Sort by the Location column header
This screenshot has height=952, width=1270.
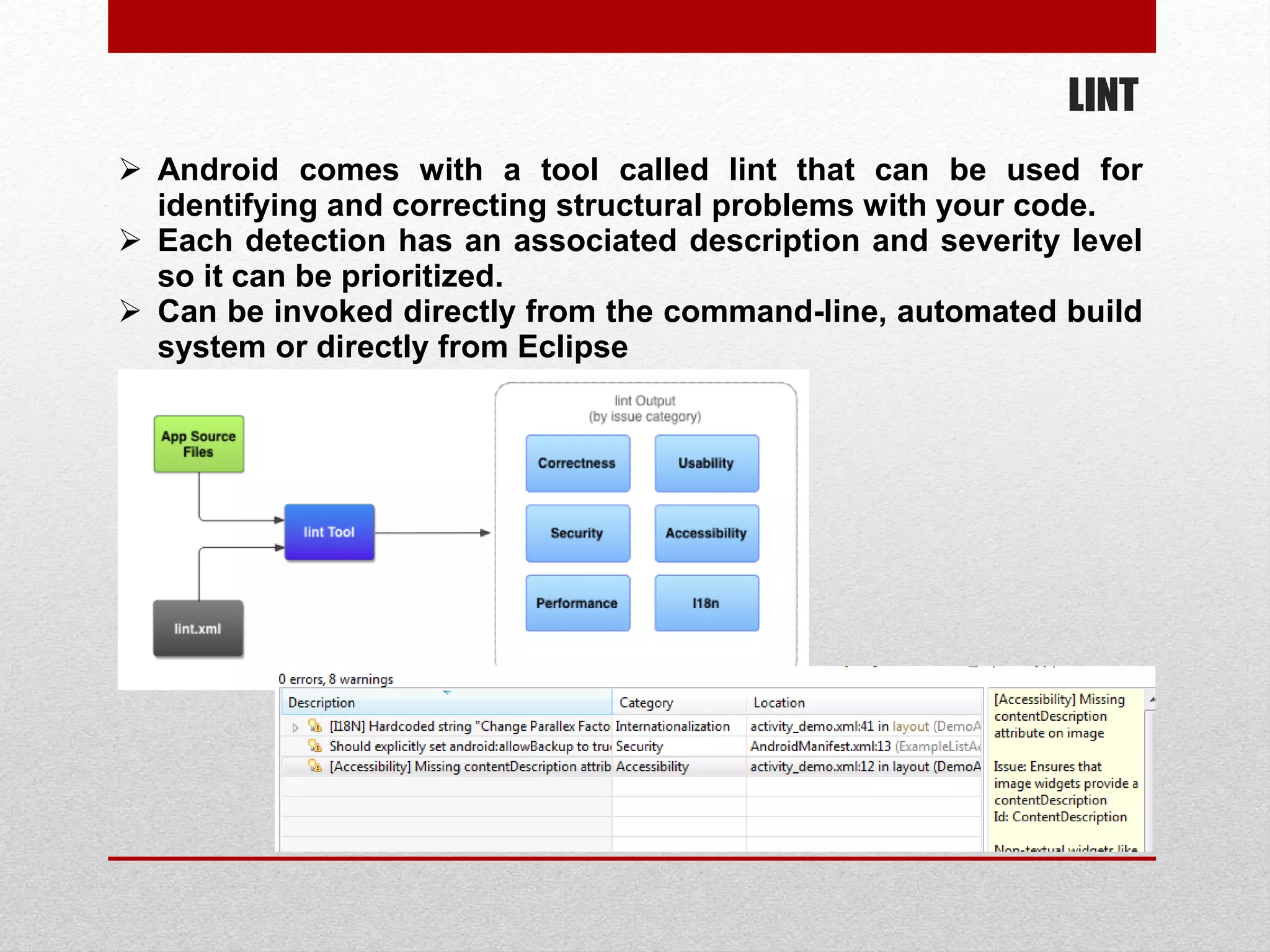point(864,703)
